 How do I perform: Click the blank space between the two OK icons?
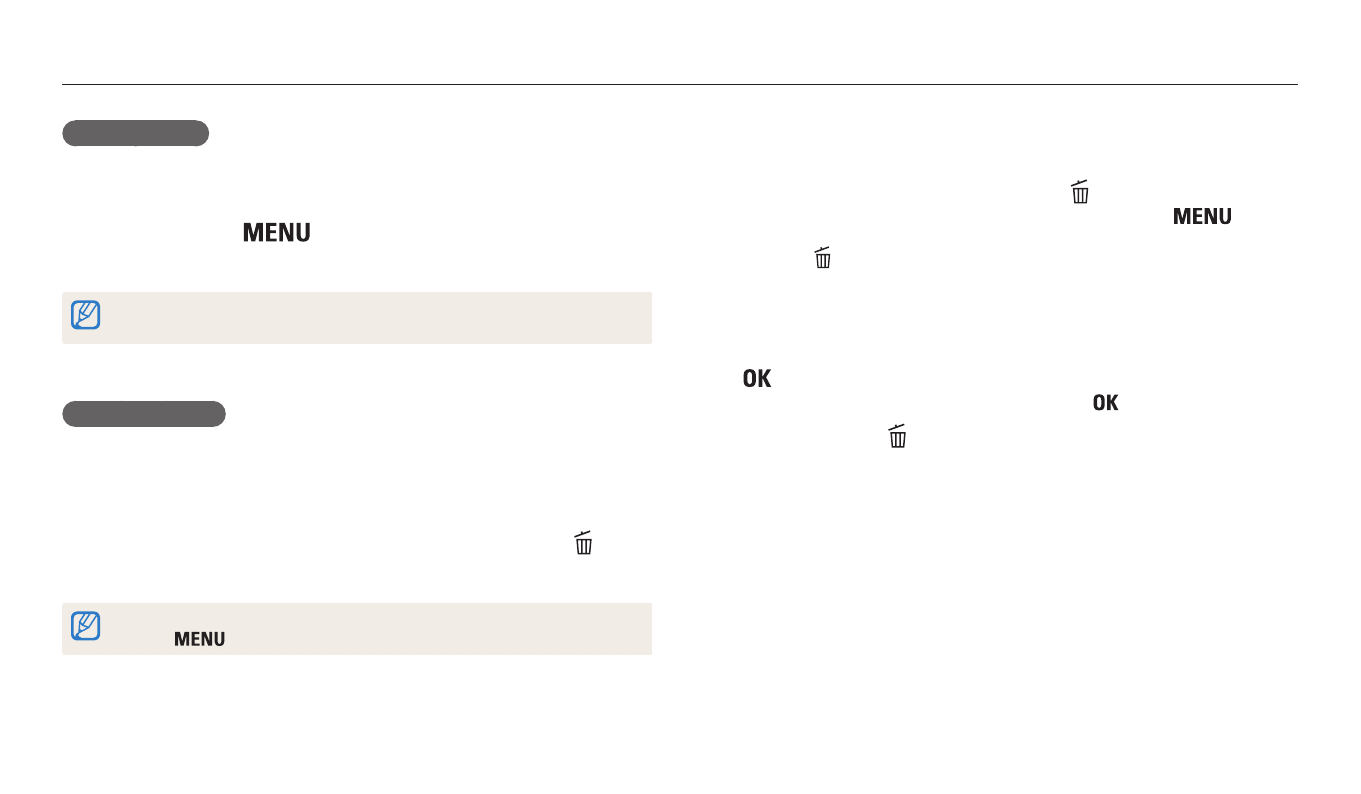930,392
